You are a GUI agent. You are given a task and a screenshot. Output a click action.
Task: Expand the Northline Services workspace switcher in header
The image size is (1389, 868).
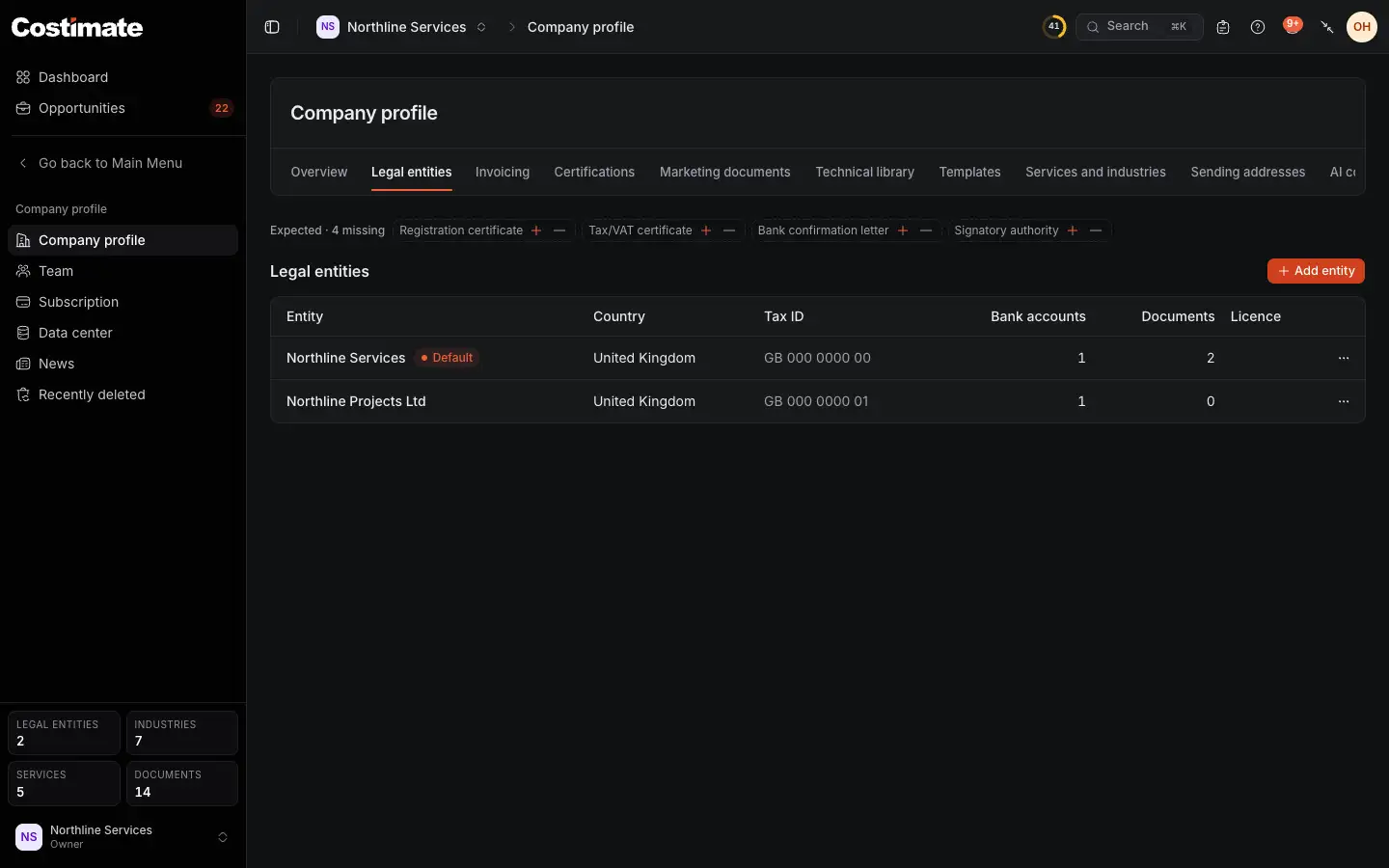point(402,27)
